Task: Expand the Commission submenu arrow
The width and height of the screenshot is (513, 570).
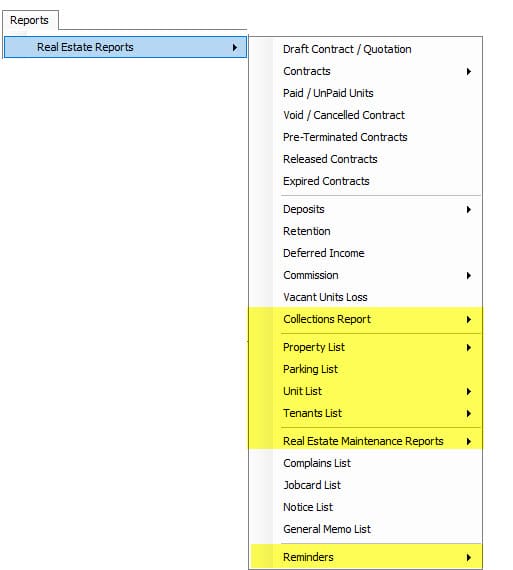Action: pyautogui.click(x=469, y=276)
